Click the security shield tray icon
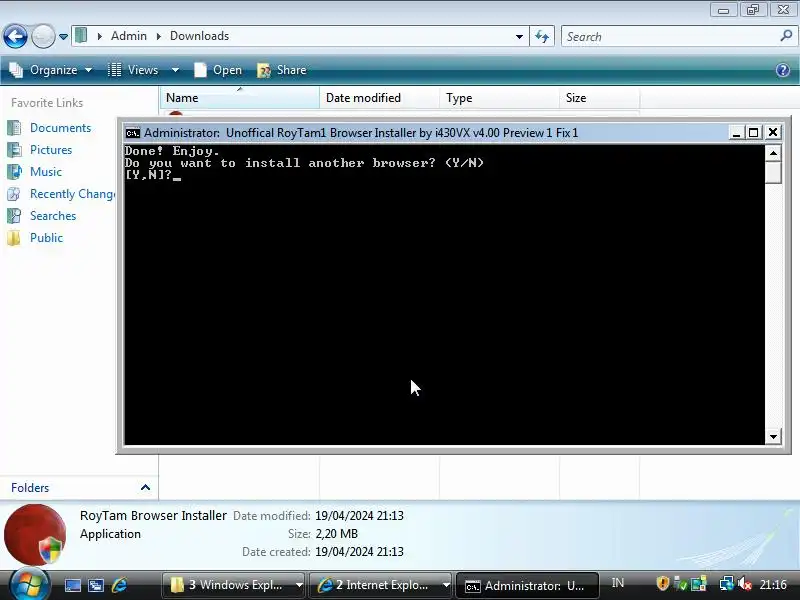Screen dimensions: 800x600 click(662, 583)
